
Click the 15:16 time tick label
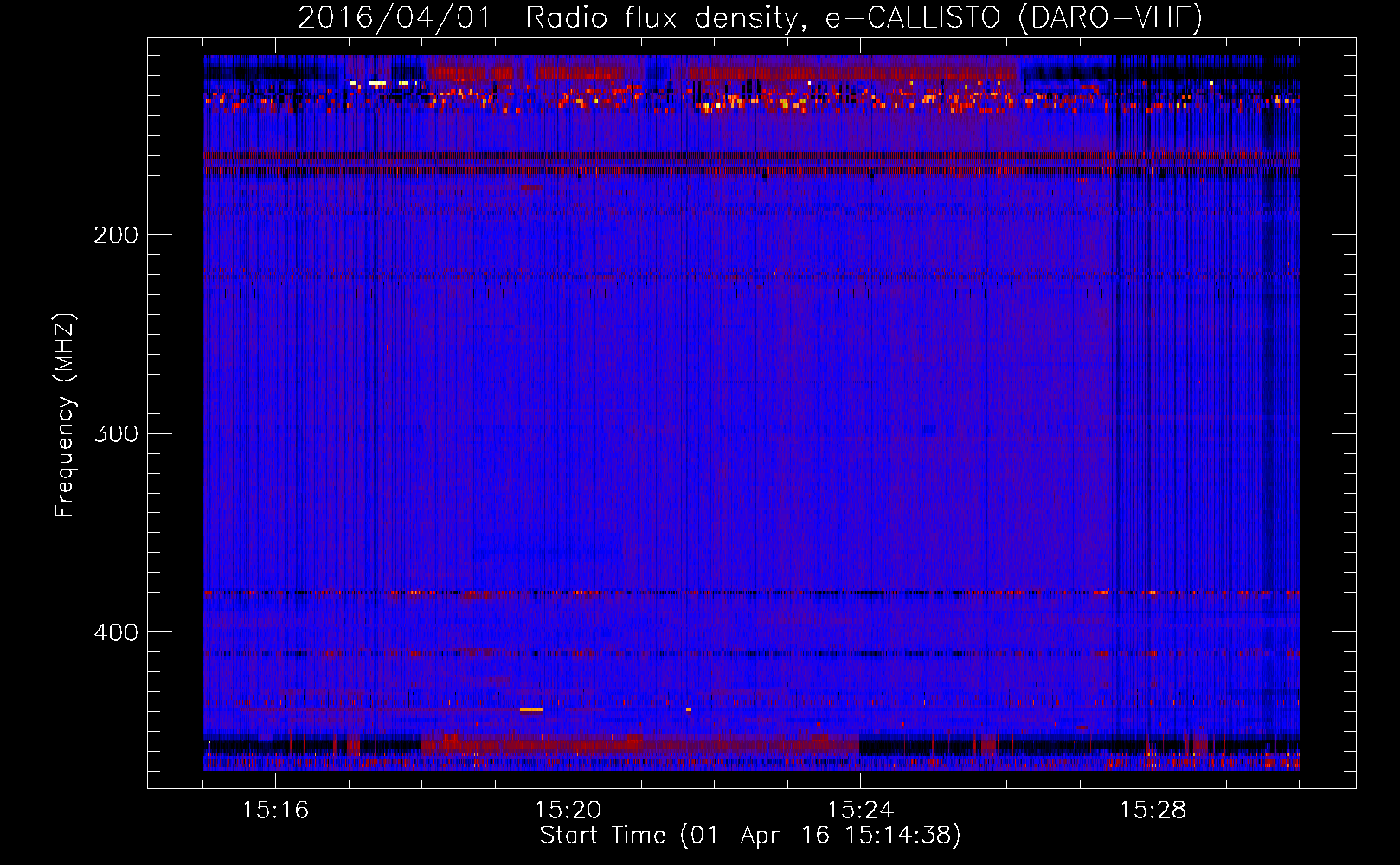pos(275,811)
